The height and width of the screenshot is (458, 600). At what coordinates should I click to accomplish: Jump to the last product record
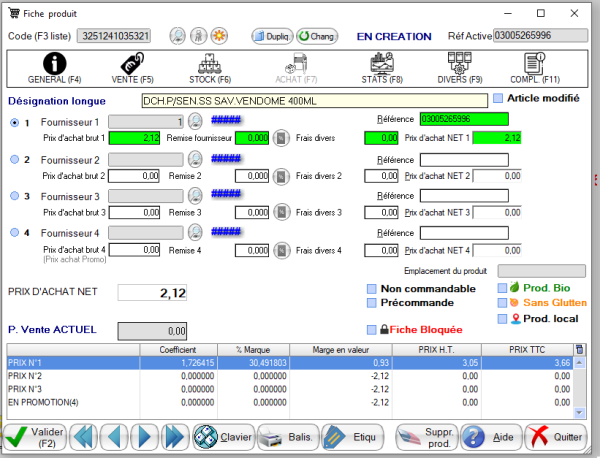(x=175, y=436)
